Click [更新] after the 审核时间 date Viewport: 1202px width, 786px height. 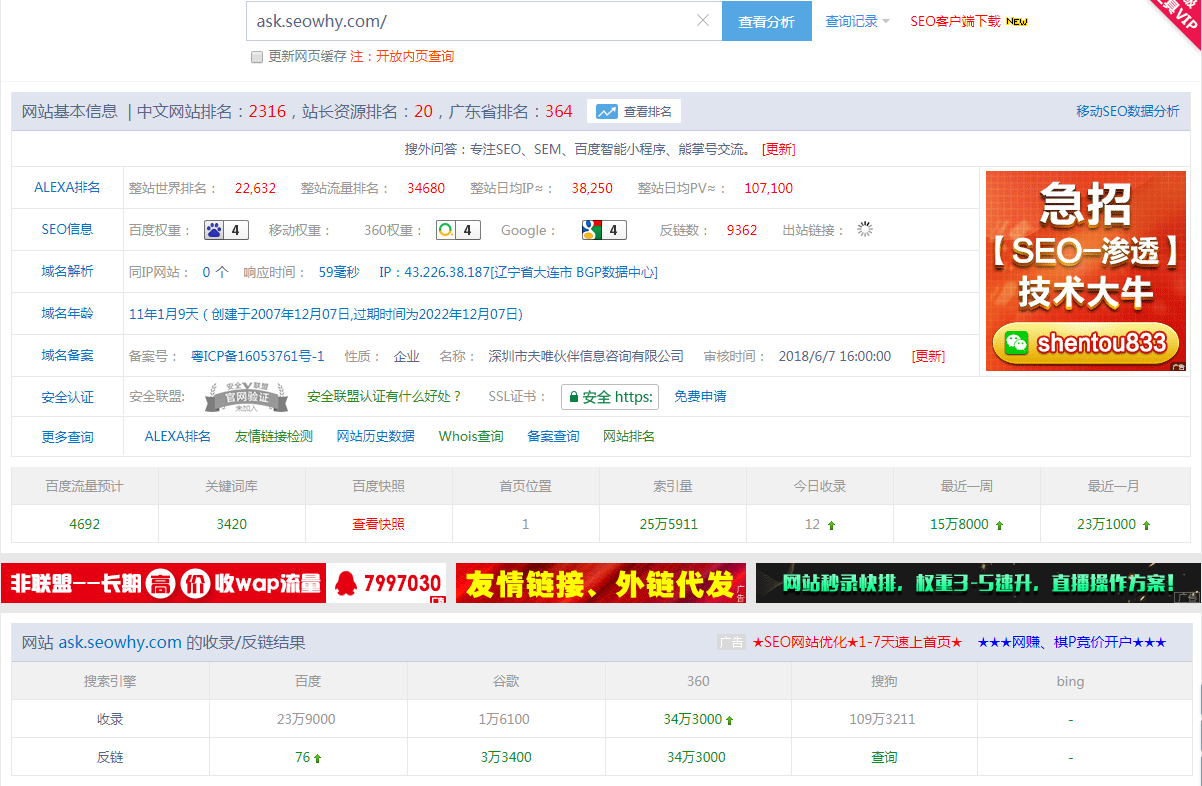coord(928,356)
